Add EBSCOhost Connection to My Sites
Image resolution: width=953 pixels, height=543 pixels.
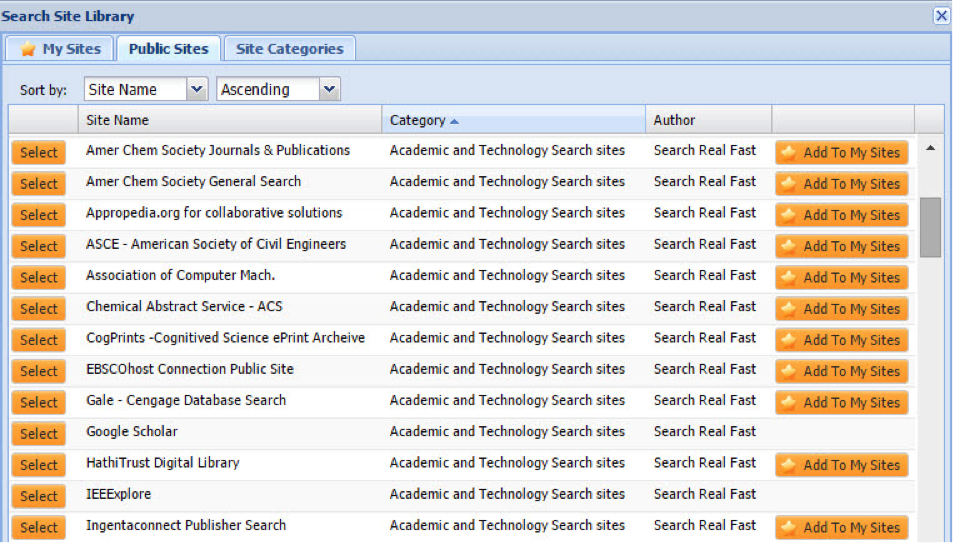tap(842, 371)
